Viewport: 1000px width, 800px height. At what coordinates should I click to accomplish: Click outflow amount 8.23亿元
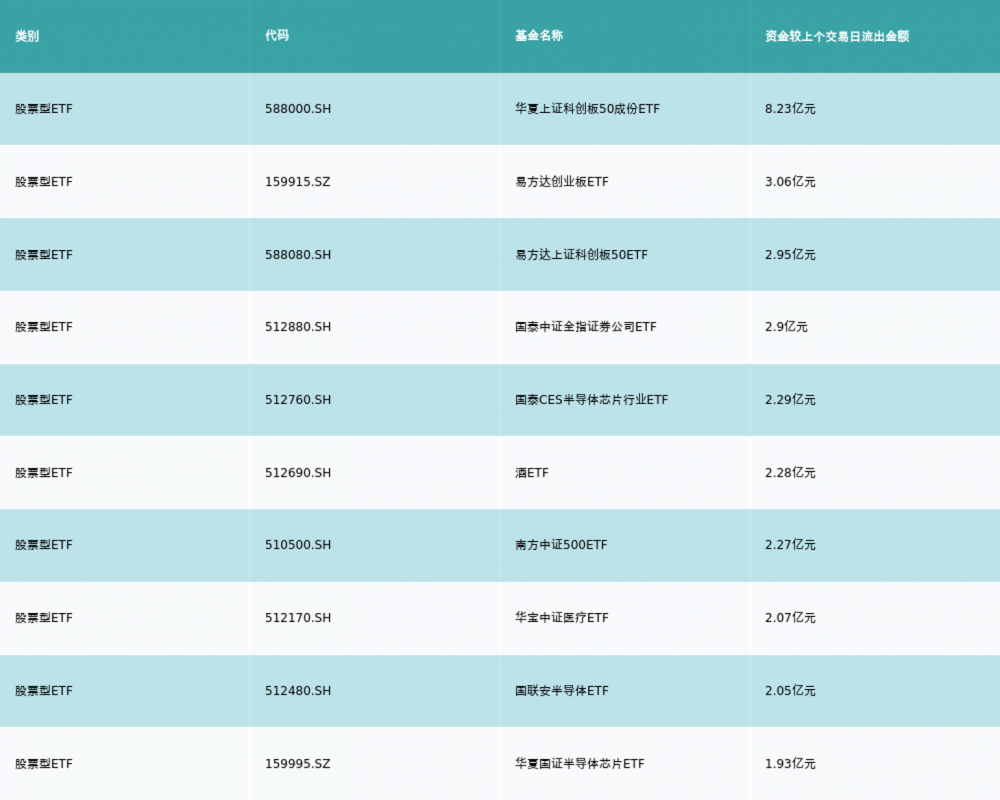pos(790,109)
